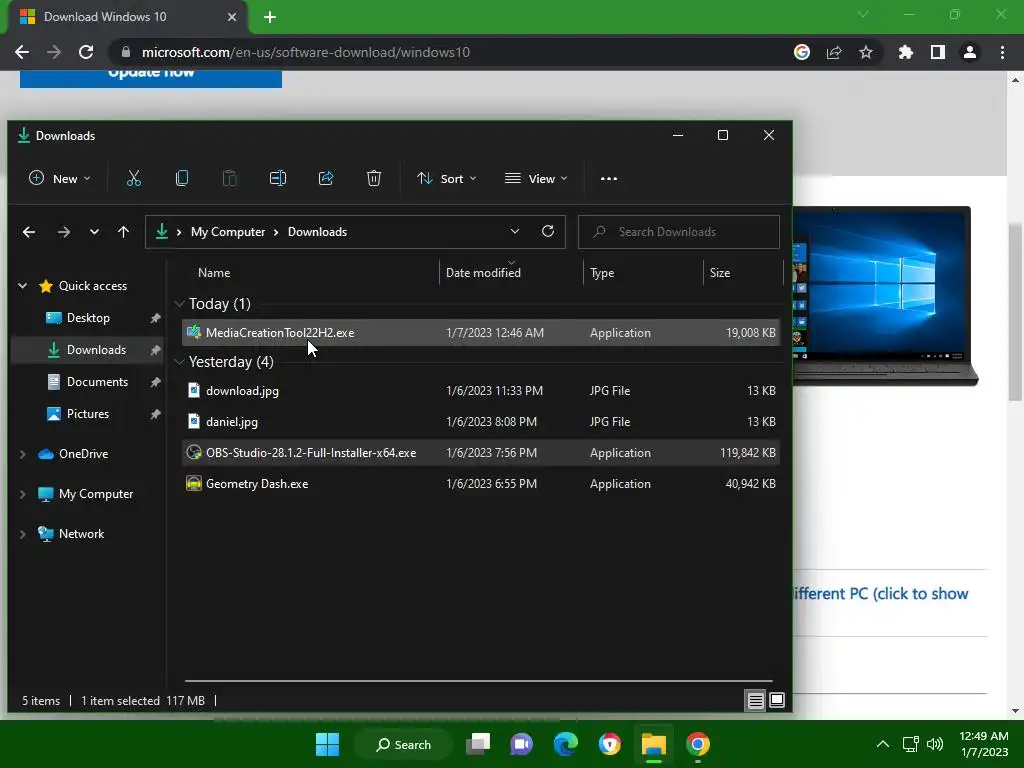The image size is (1024, 768).
Task: Click the Rename icon in Explorer toolbar
Action: tap(278, 178)
